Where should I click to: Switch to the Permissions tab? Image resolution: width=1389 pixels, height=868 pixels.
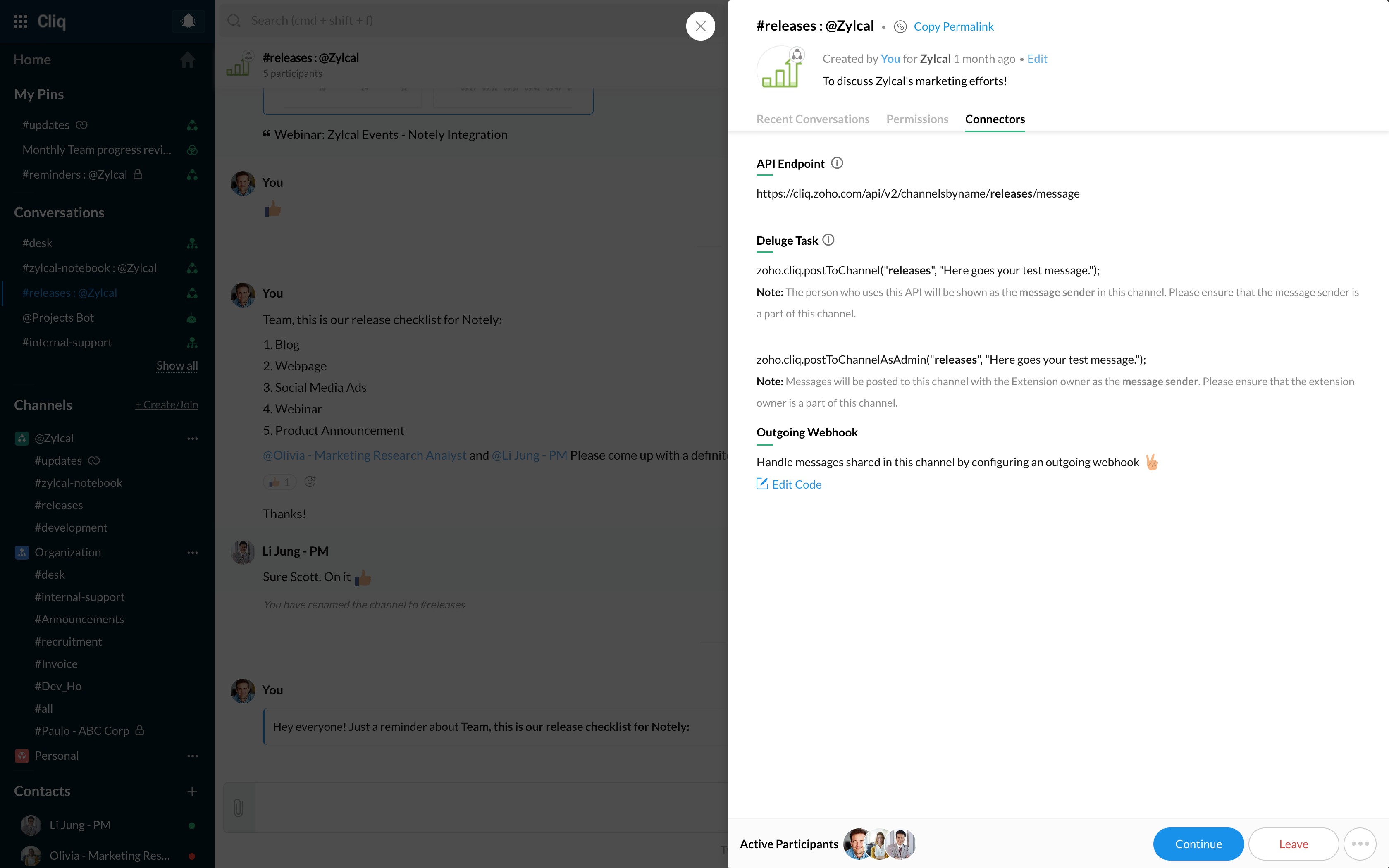pos(916,119)
